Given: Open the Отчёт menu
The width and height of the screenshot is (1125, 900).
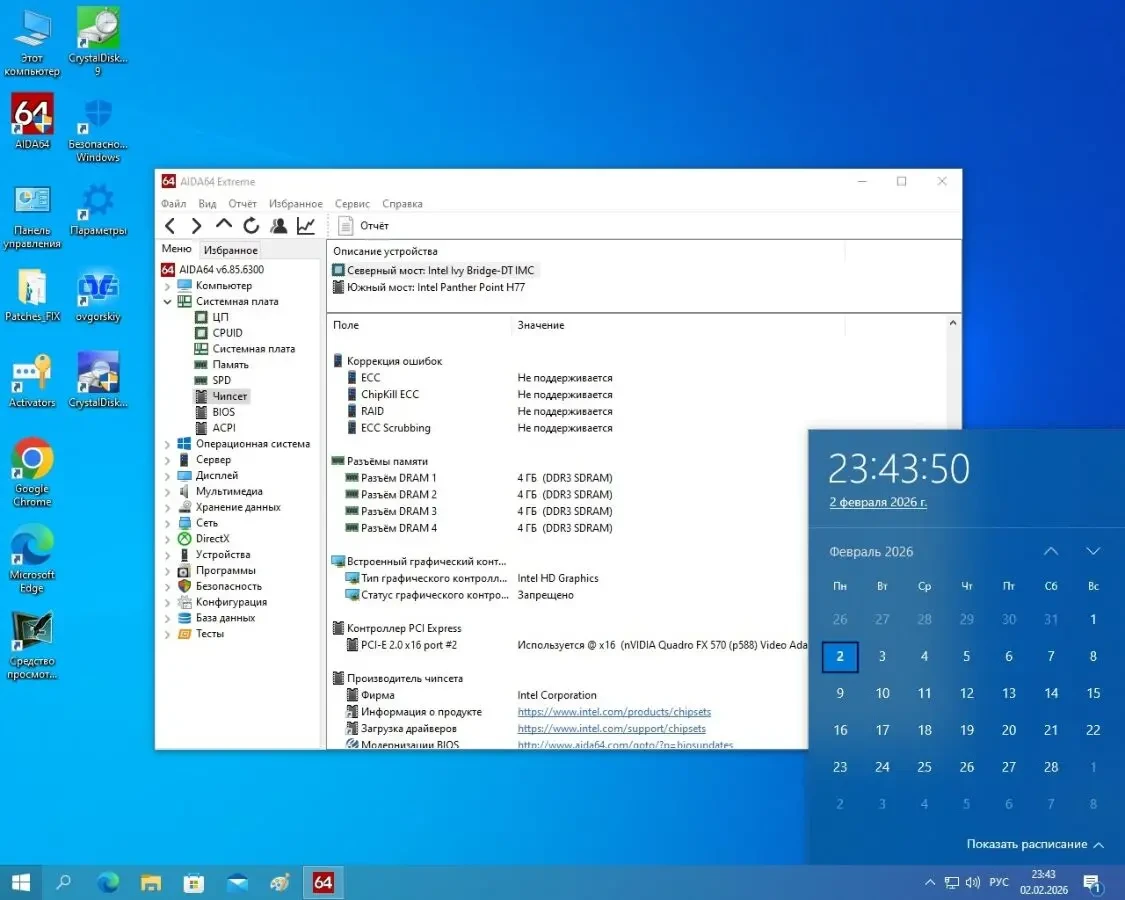Looking at the screenshot, I should click(x=243, y=204).
